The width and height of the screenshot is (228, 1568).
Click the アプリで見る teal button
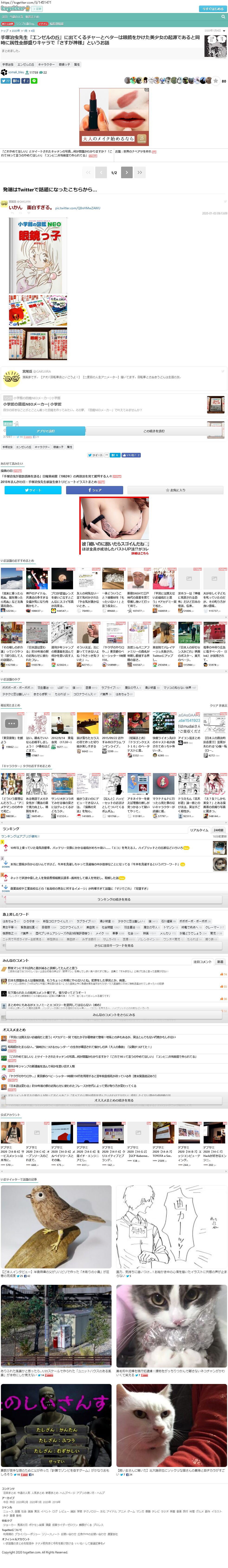tap(46, 431)
